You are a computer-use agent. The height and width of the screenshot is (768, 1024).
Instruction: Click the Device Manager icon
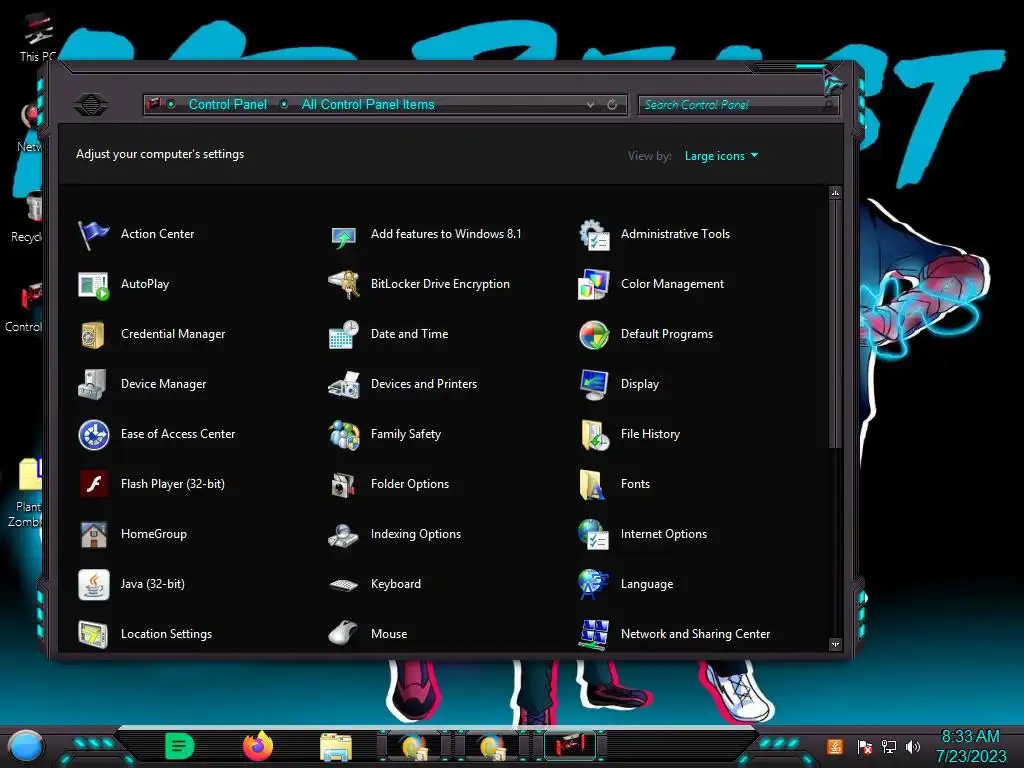click(x=92, y=385)
